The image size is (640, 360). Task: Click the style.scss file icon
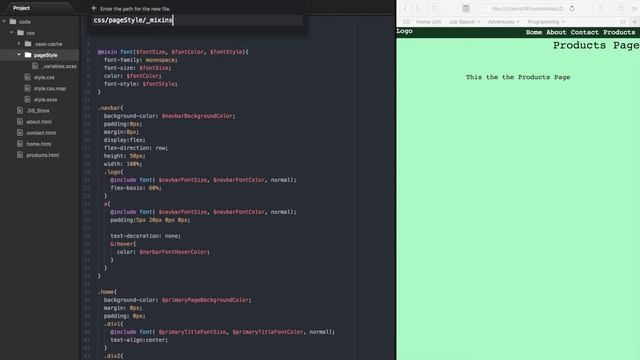[x=27, y=99]
